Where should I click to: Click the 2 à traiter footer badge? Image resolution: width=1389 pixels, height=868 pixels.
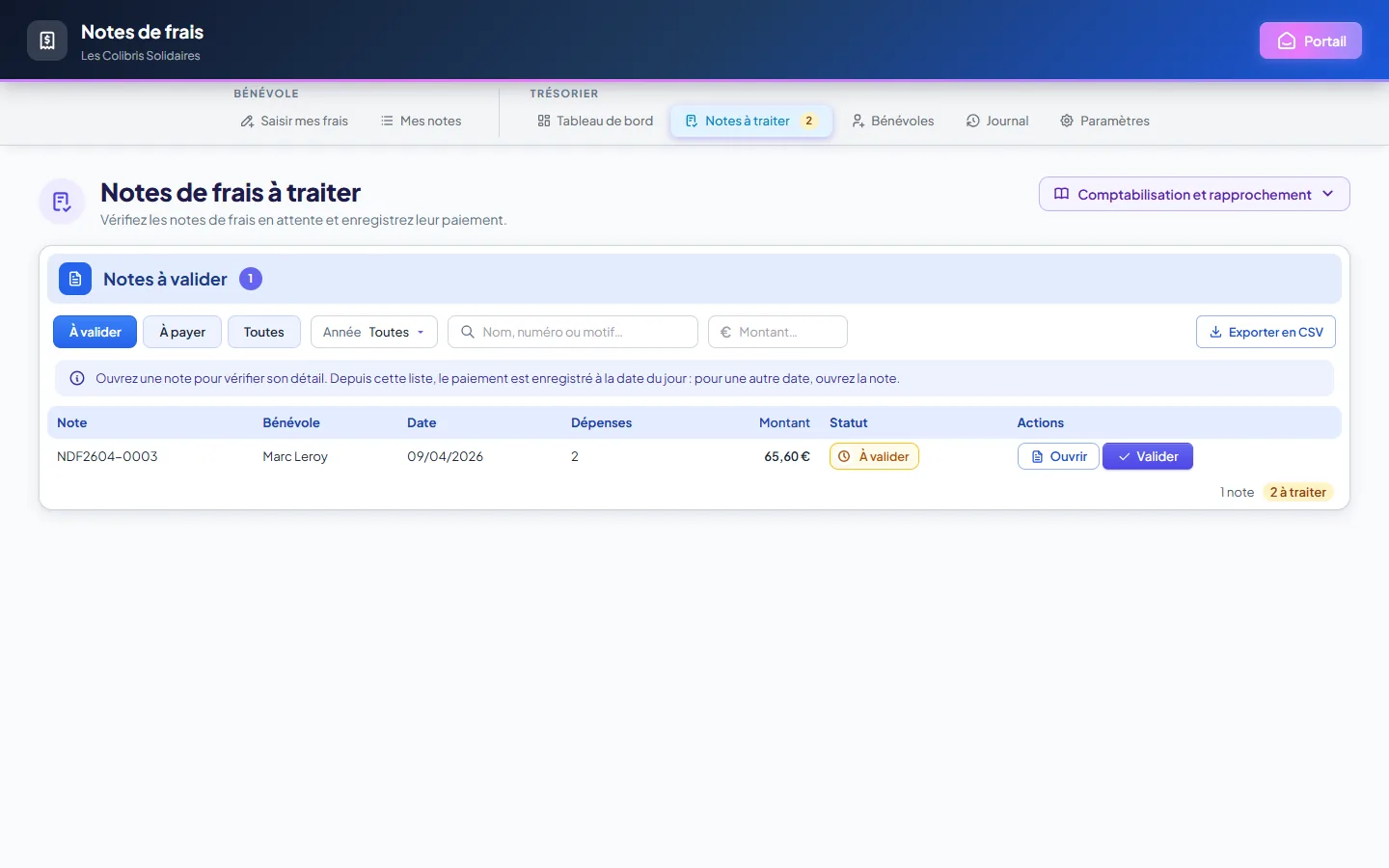click(1298, 492)
